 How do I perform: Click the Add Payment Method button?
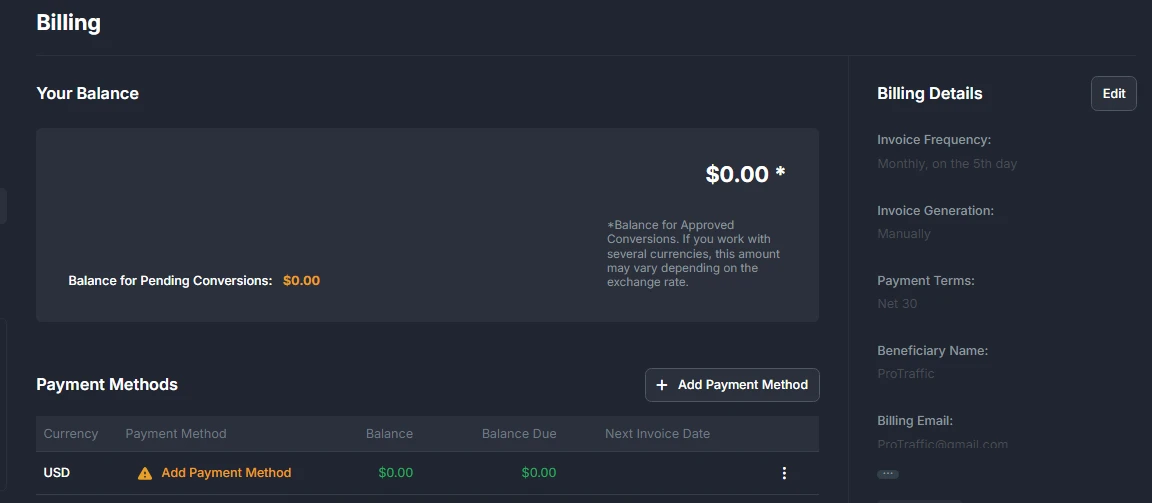click(x=732, y=385)
